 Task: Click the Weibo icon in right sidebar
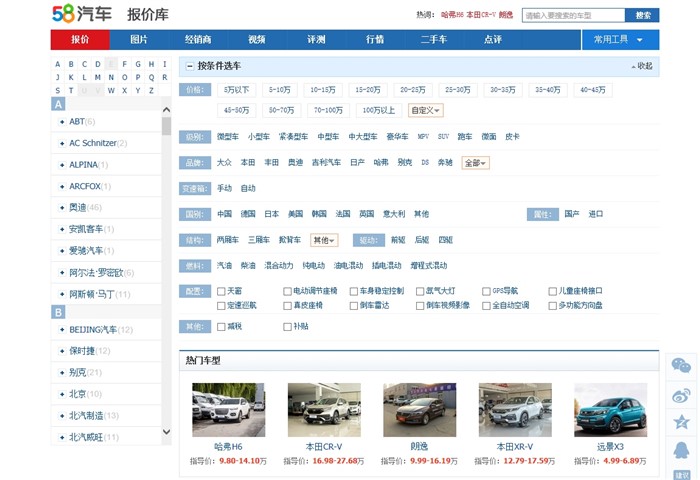(x=682, y=395)
